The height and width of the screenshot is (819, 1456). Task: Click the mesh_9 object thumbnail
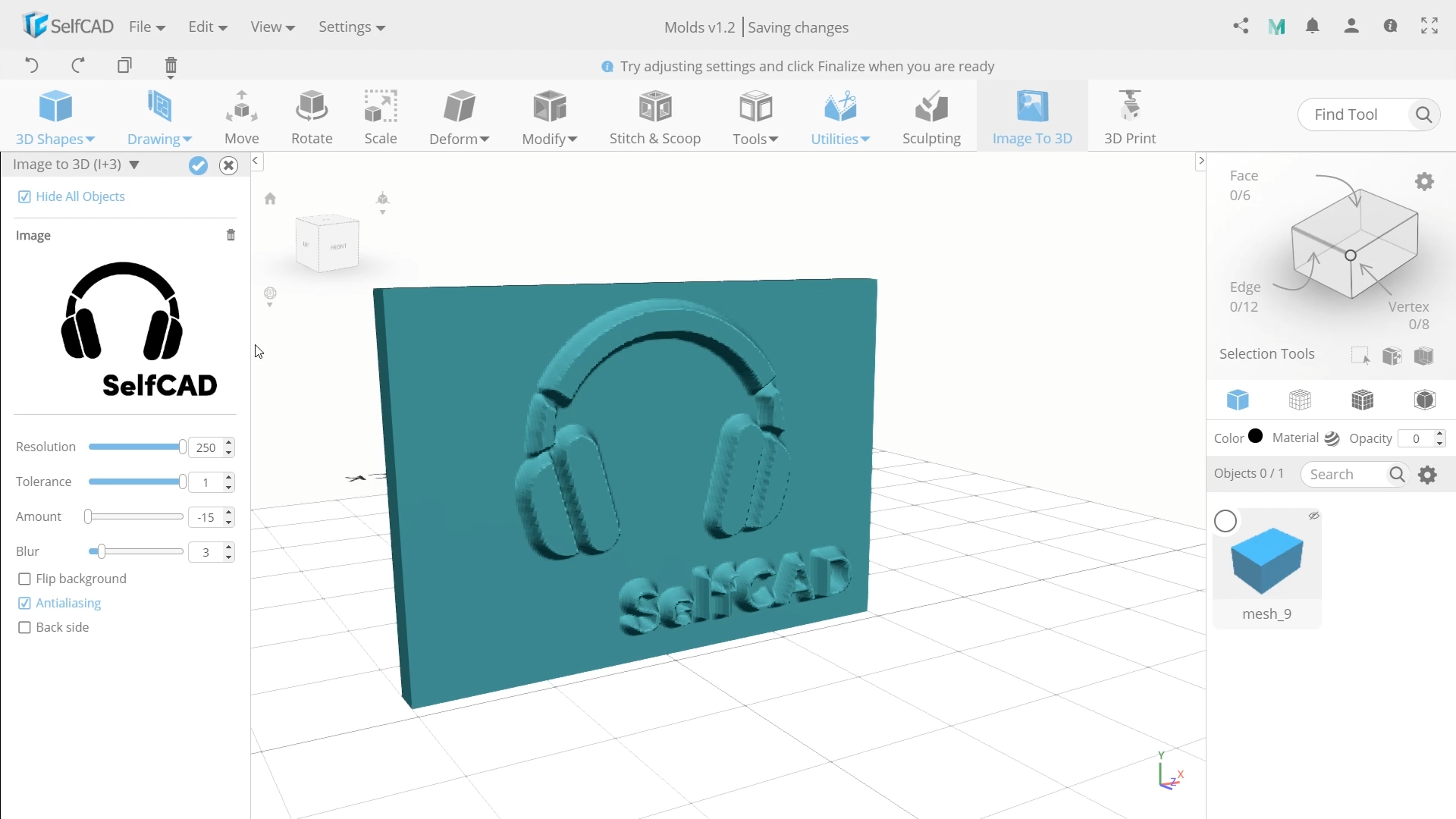(1266, 562)
